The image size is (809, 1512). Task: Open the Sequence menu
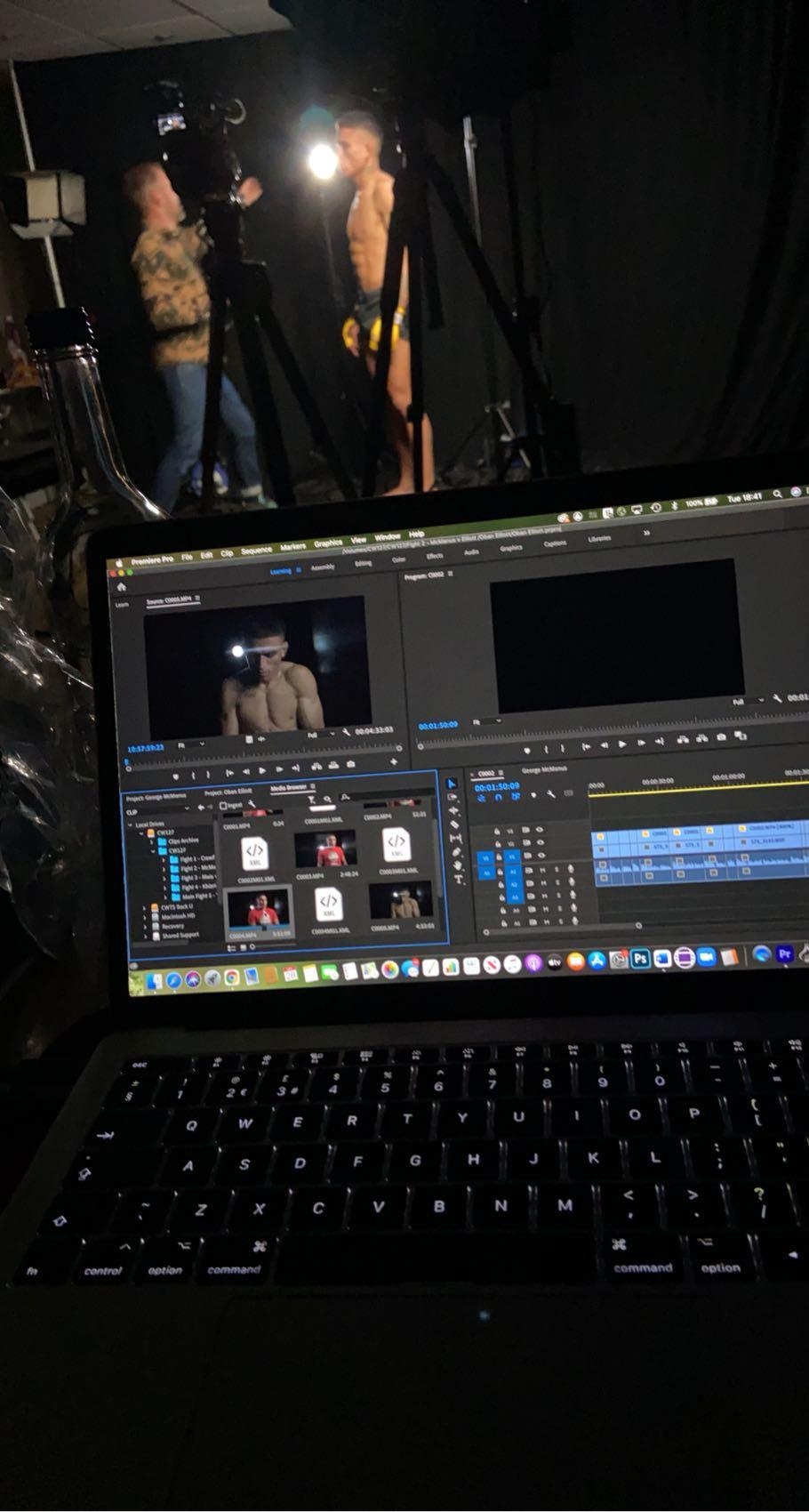(256, 551)
